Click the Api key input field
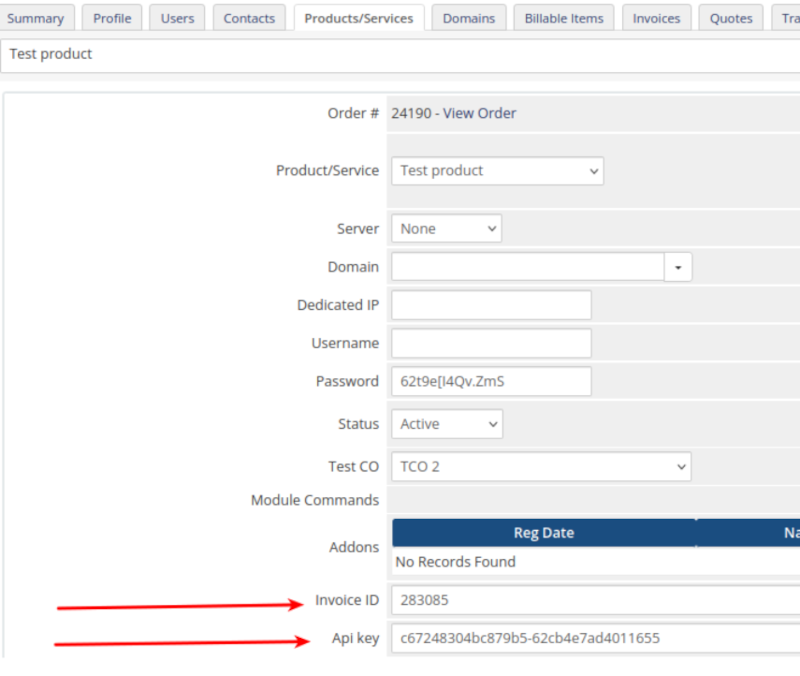The height and width of the screenshot is (676, 800). click(595, 638)
